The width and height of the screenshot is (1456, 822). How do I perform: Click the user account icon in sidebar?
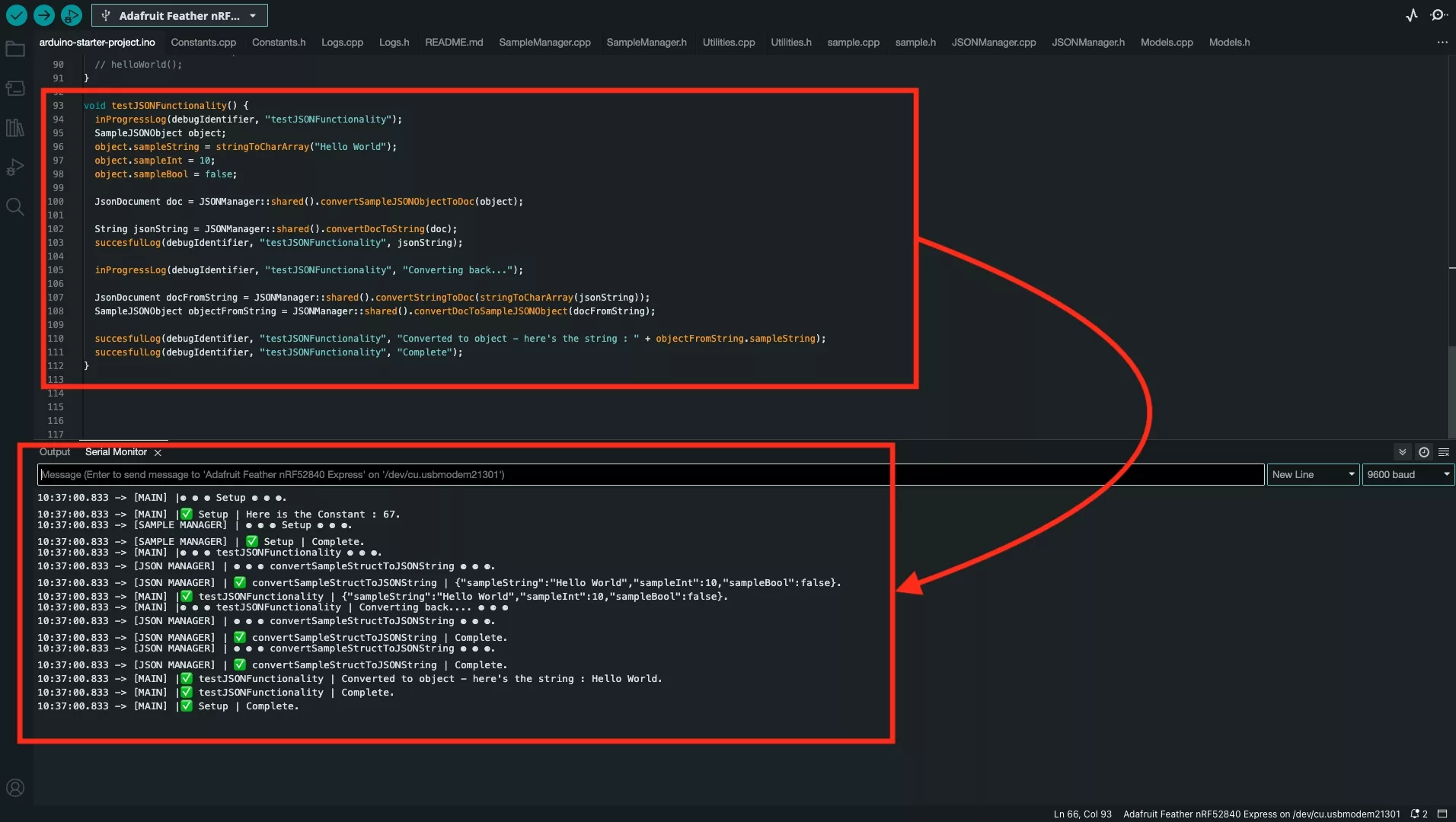point(15,788)
